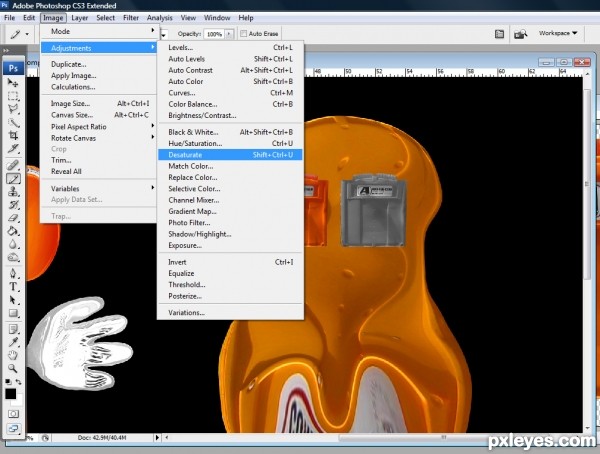The height and width of the screenshot is (454, 600).
Task: Expand the Rotate Canvas submenu
Action: coord(99,138)
